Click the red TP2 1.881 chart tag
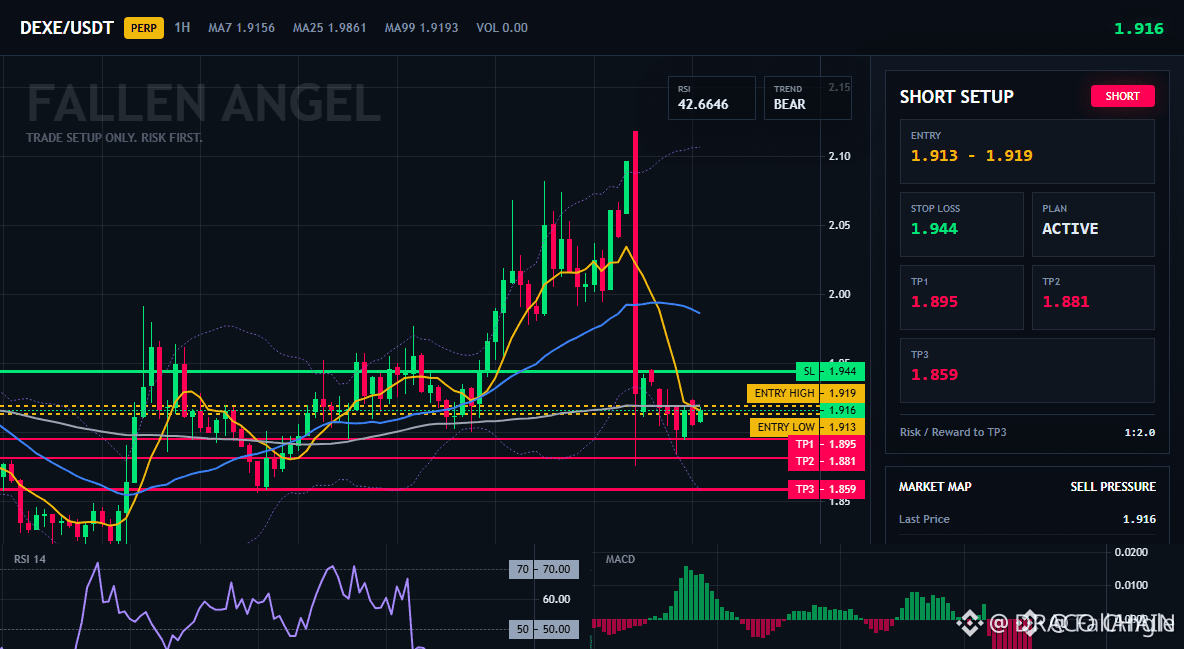This screenshot has width=1184, height=649. point(826,462)
